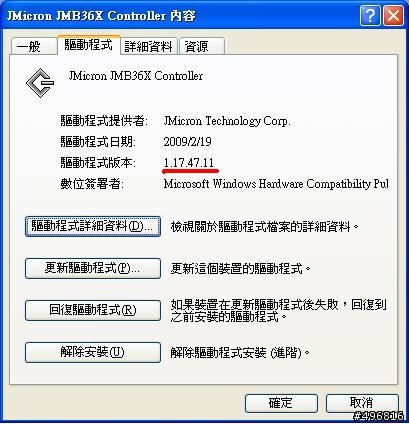This screenshot has width=409, height=424.
Task: Click the 解除安裝 uninstall button
Action: (x=93, y=352)
